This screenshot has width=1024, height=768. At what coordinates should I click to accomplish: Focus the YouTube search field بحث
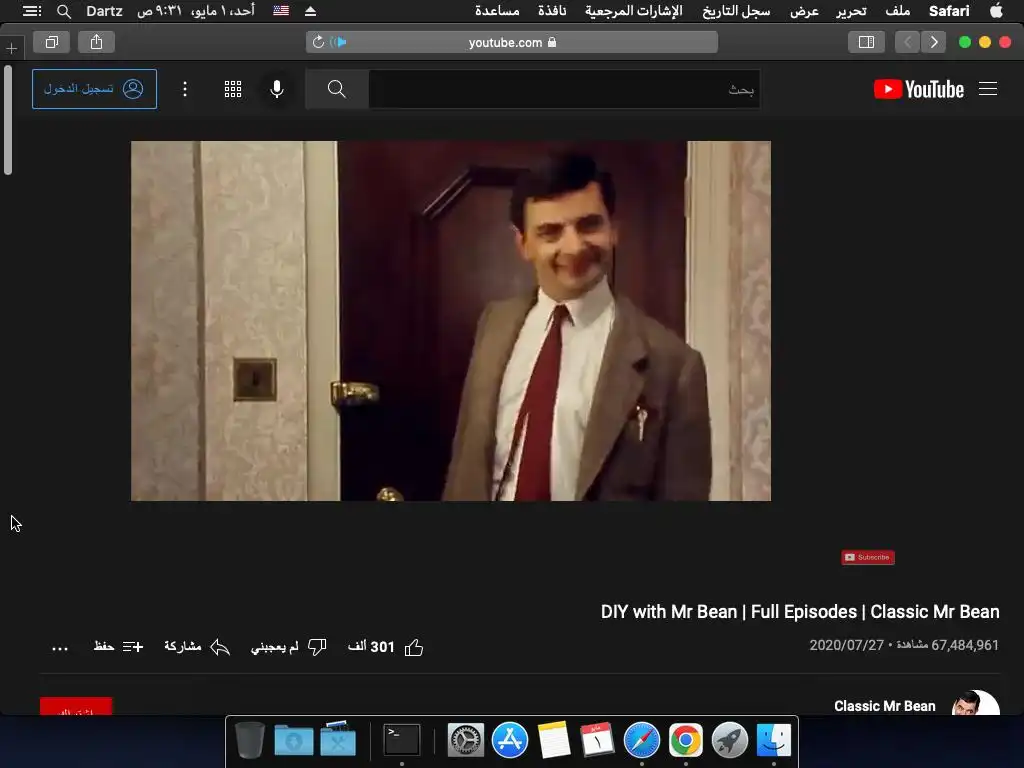pyautogui.click(x=564, y=89)
